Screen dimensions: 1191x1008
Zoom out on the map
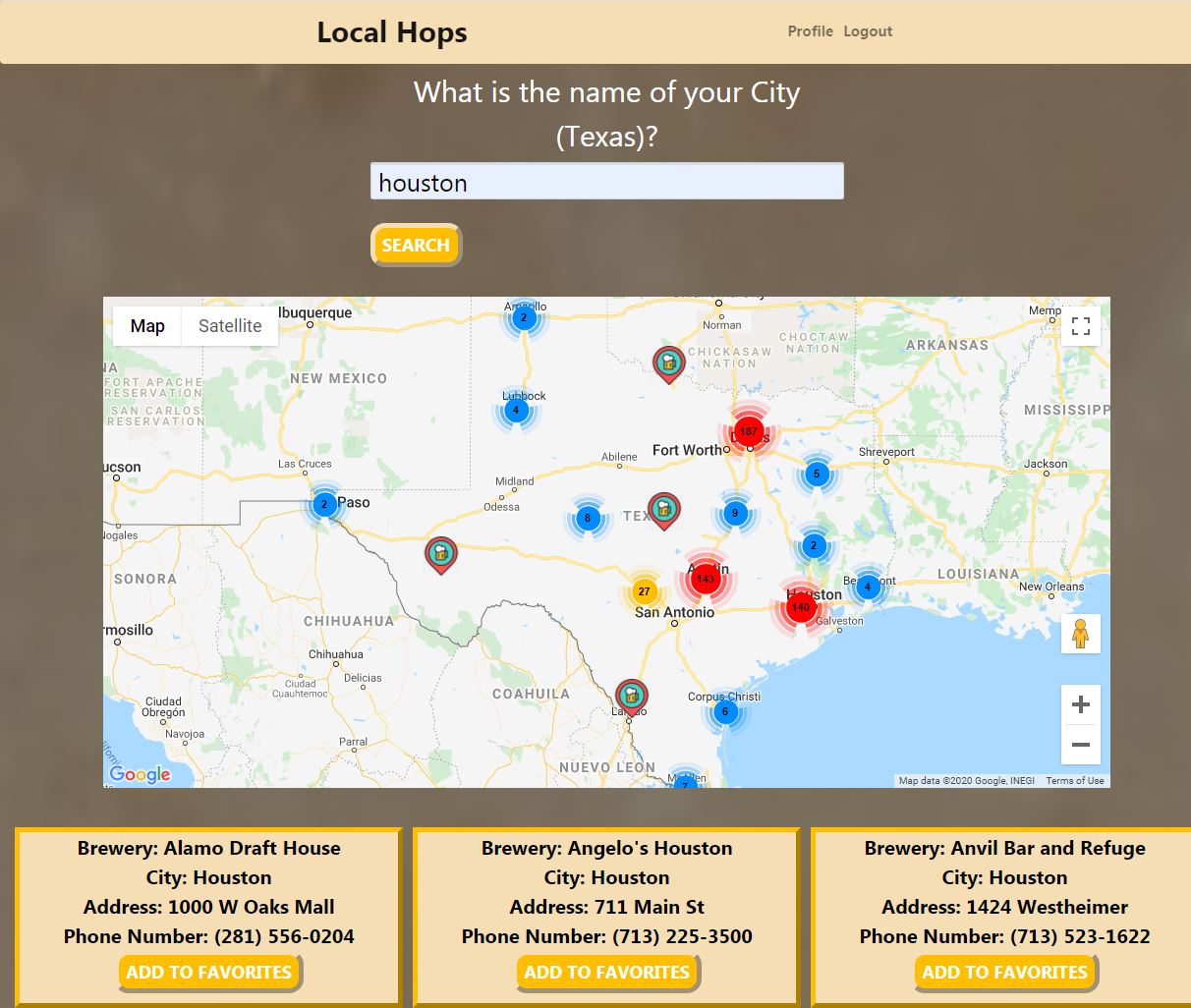click(1081, 745)
